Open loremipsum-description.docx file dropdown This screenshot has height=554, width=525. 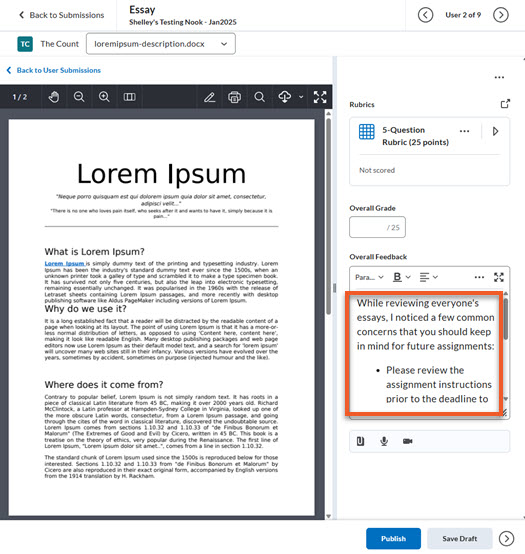(x=161, y=44)
